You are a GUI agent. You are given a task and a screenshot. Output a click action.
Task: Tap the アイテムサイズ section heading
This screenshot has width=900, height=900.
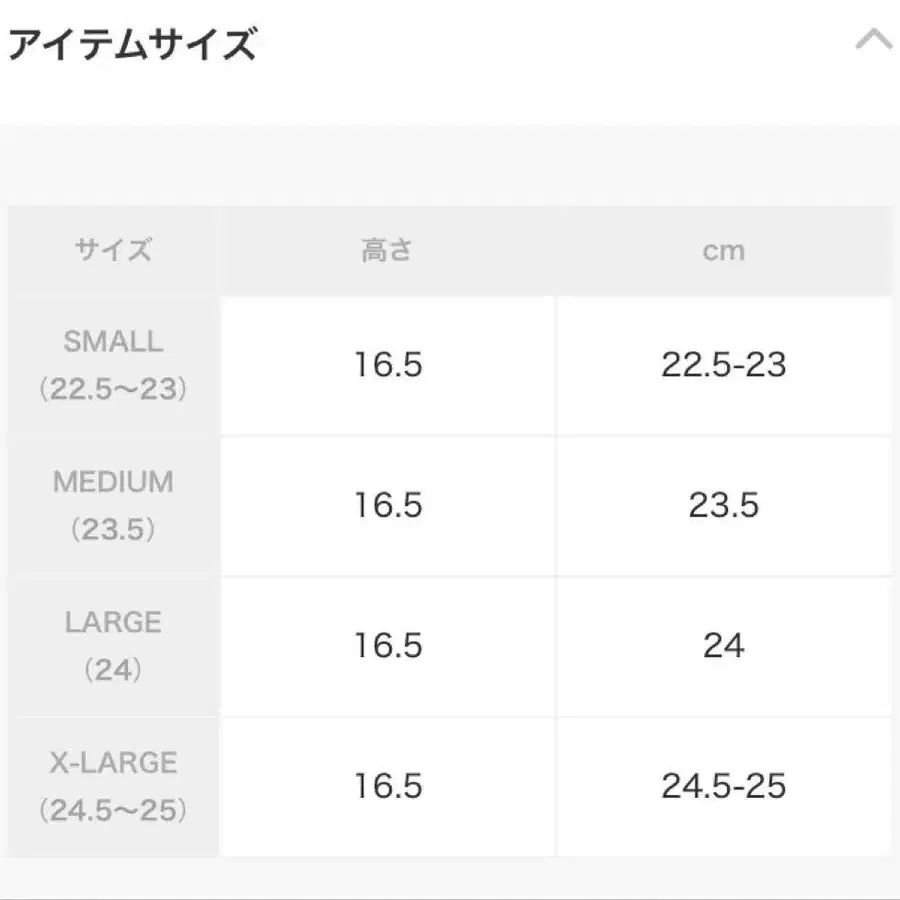(132, 45)
